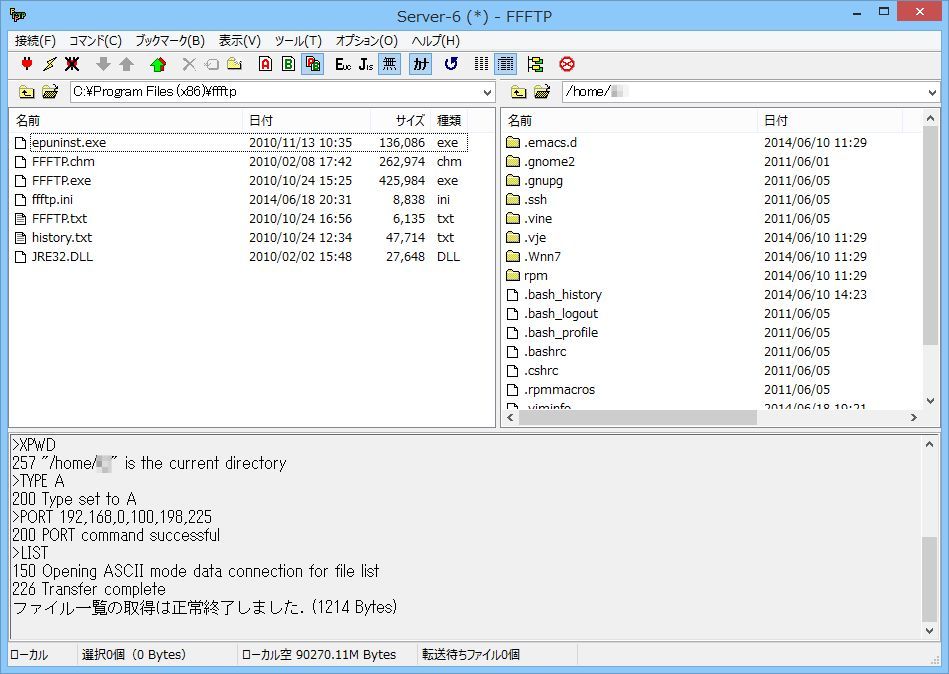Viewport: 949px width, 674px height.
Task: Click the local path input field
Action: click(x=276, y=92)
